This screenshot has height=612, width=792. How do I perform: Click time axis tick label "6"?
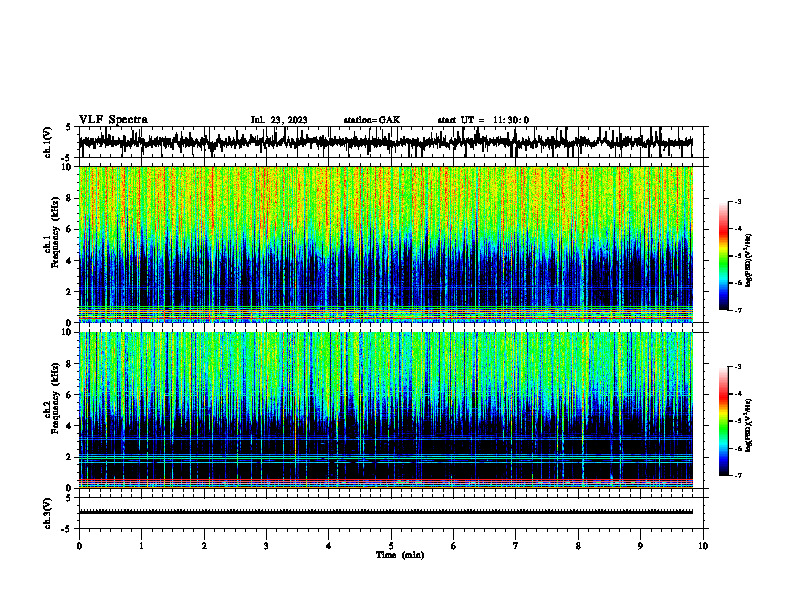point(454,546)
